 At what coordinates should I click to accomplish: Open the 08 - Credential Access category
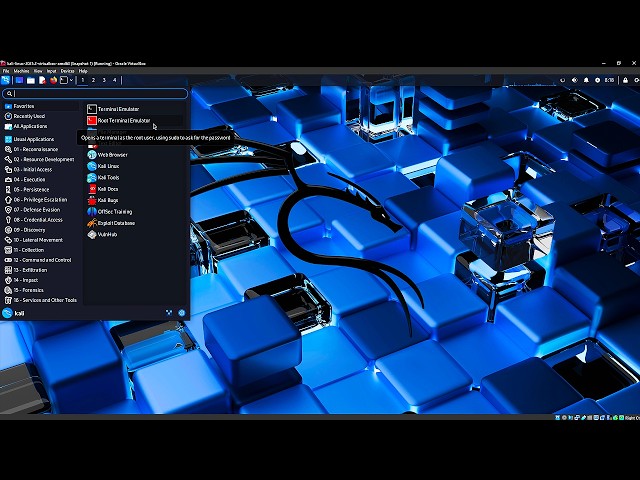[x=41, y=220]
